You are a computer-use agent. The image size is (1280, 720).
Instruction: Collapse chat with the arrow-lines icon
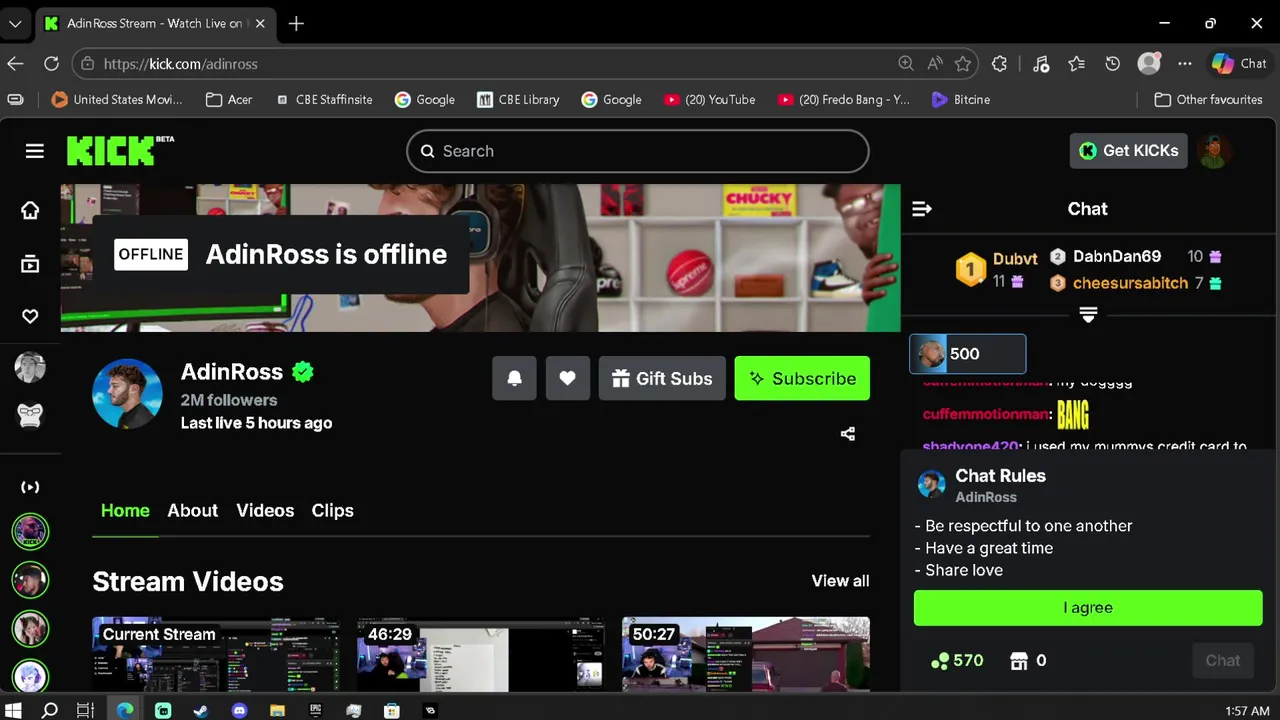[922, 209]
